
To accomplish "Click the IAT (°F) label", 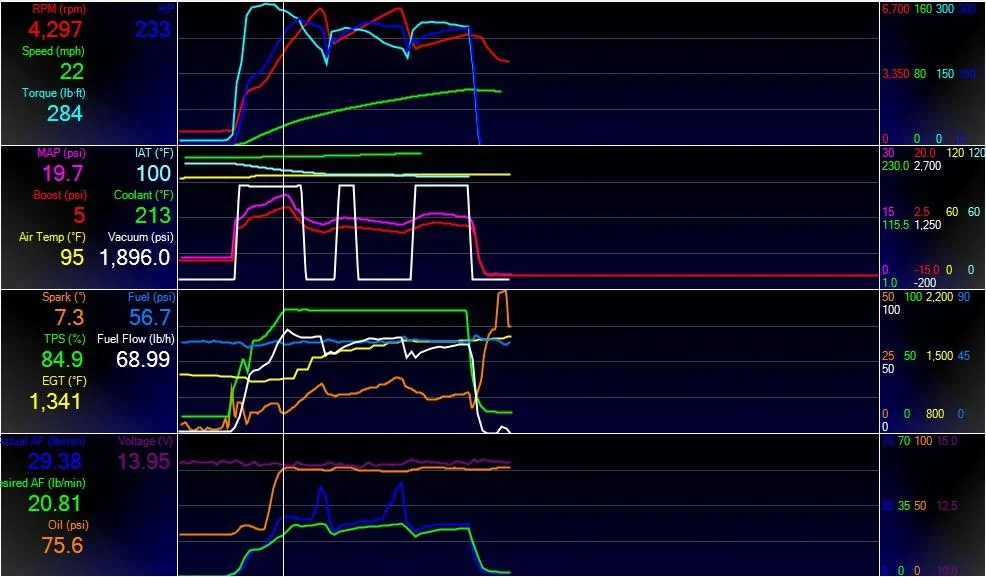I will click(153, 153).
